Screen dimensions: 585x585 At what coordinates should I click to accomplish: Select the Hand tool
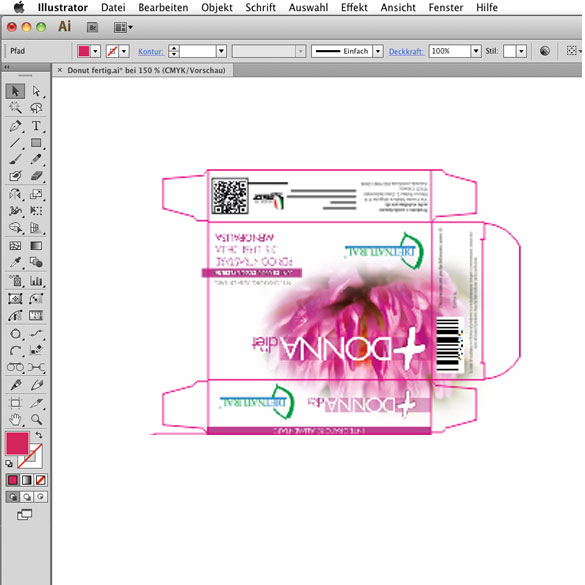(15, 420)
